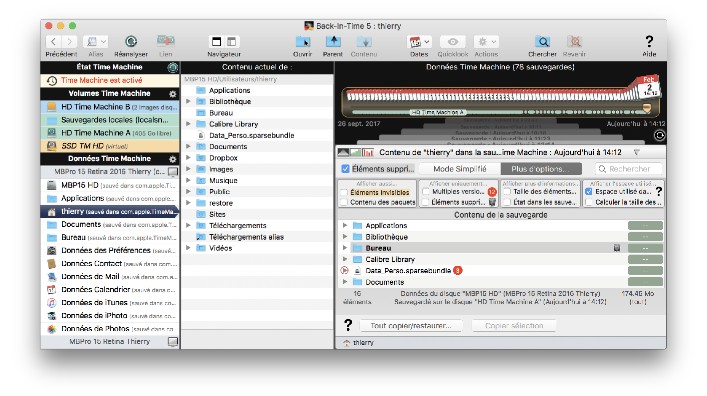
Task: Click the Ouvrir toolbar icon
Action: (x=303, y=42)
